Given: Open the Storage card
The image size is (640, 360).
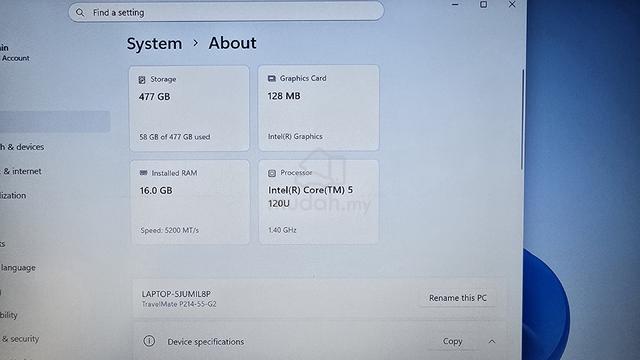Looking at the screenshot, I should (x=189, y=109).
